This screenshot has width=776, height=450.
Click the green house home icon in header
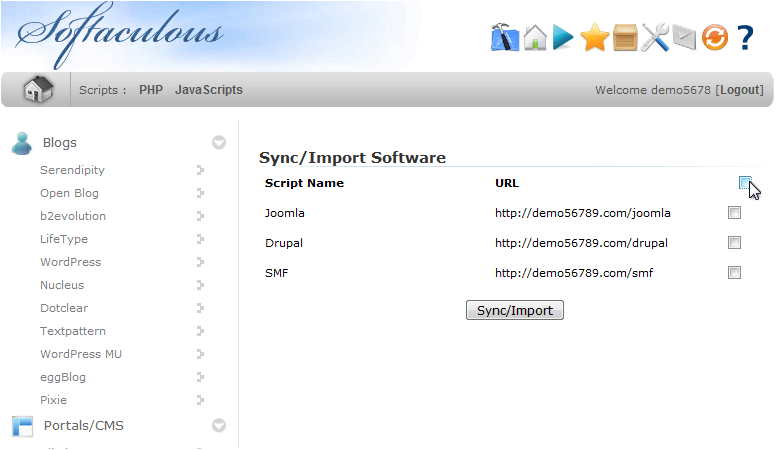coord(535,37)
